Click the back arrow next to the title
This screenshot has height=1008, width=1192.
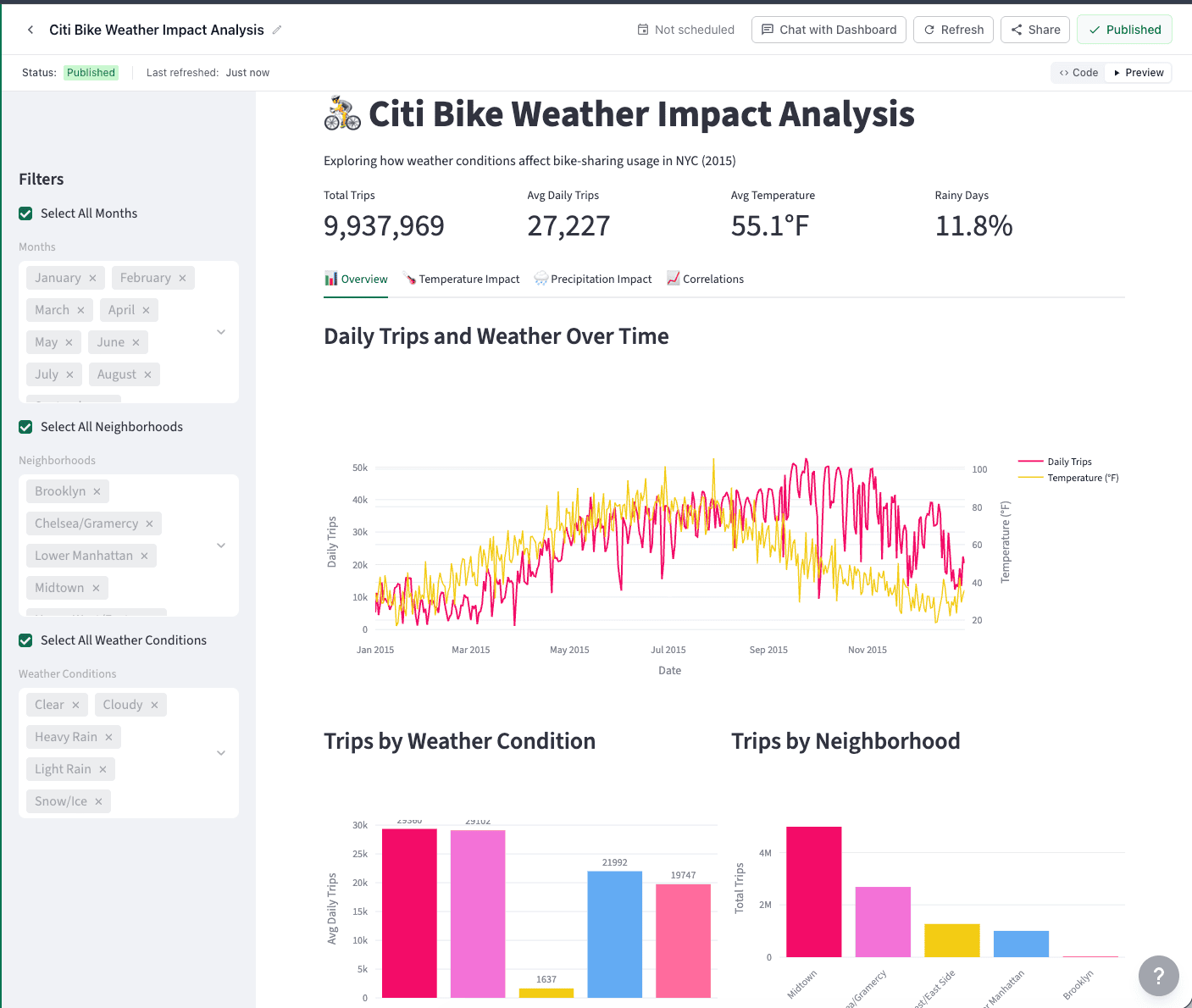pos(30,29)
